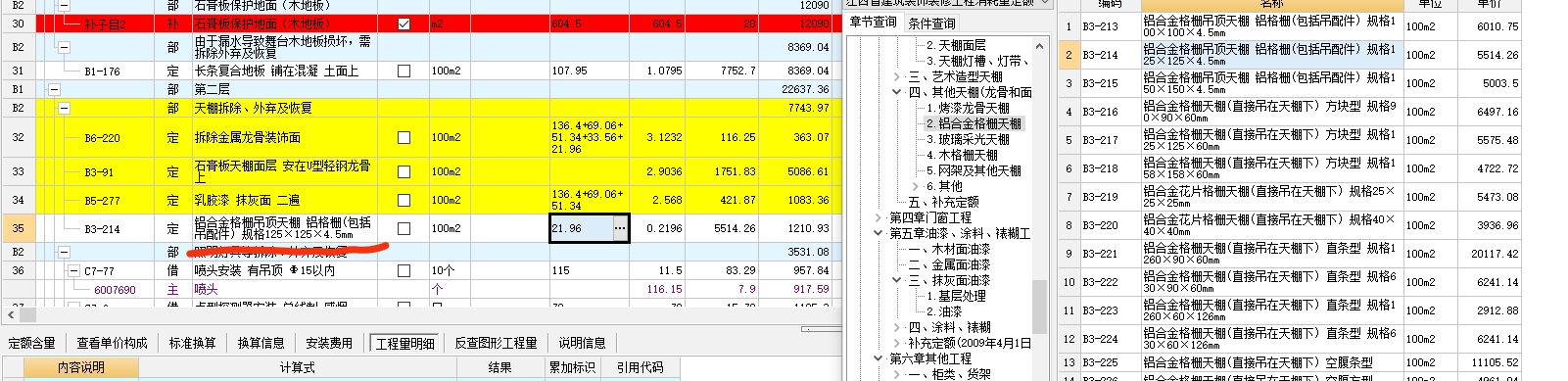Click the 乳胶漆 抹灰面 二遍 name cell
The width and height of the screenshot is (1568, 381).
(x=290, y=200)
